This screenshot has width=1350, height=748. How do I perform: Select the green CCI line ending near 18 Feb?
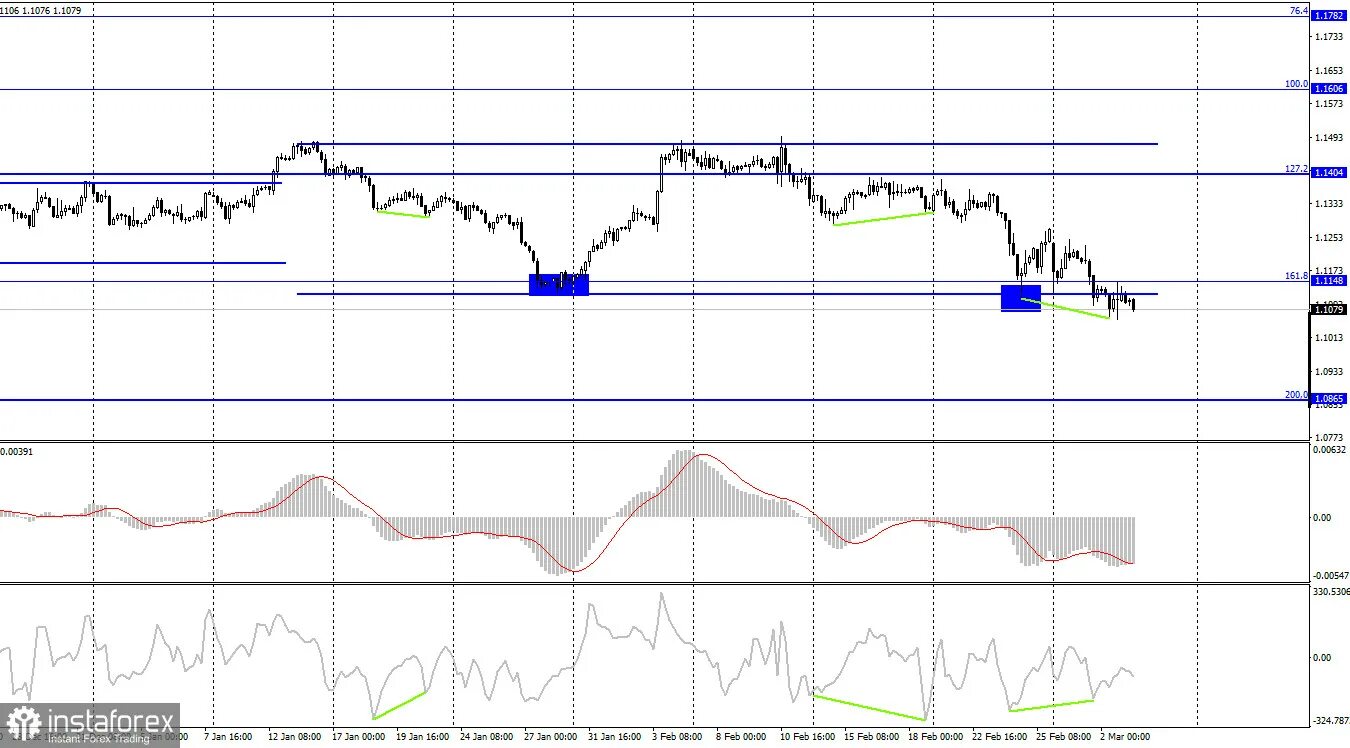coord(870,707)
